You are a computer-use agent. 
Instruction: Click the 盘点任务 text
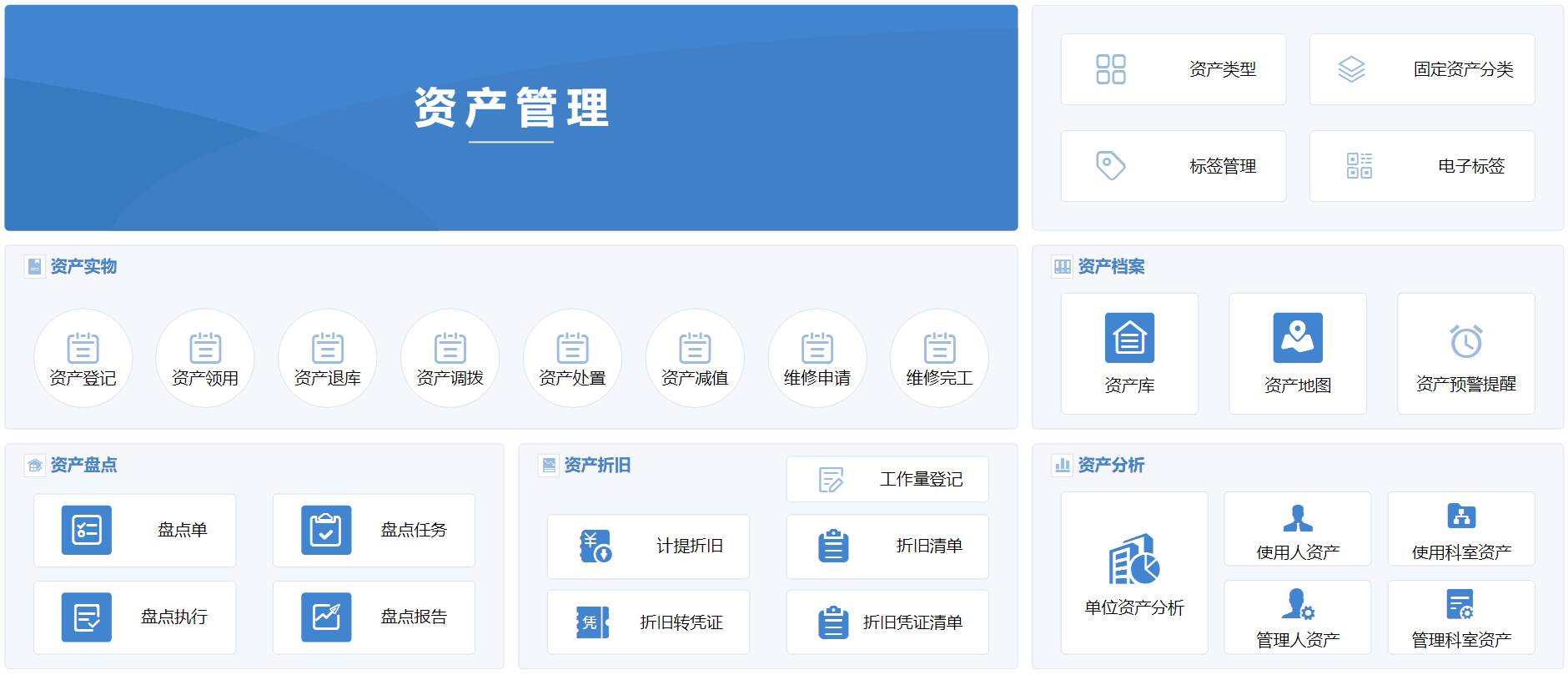click(414, 530)
